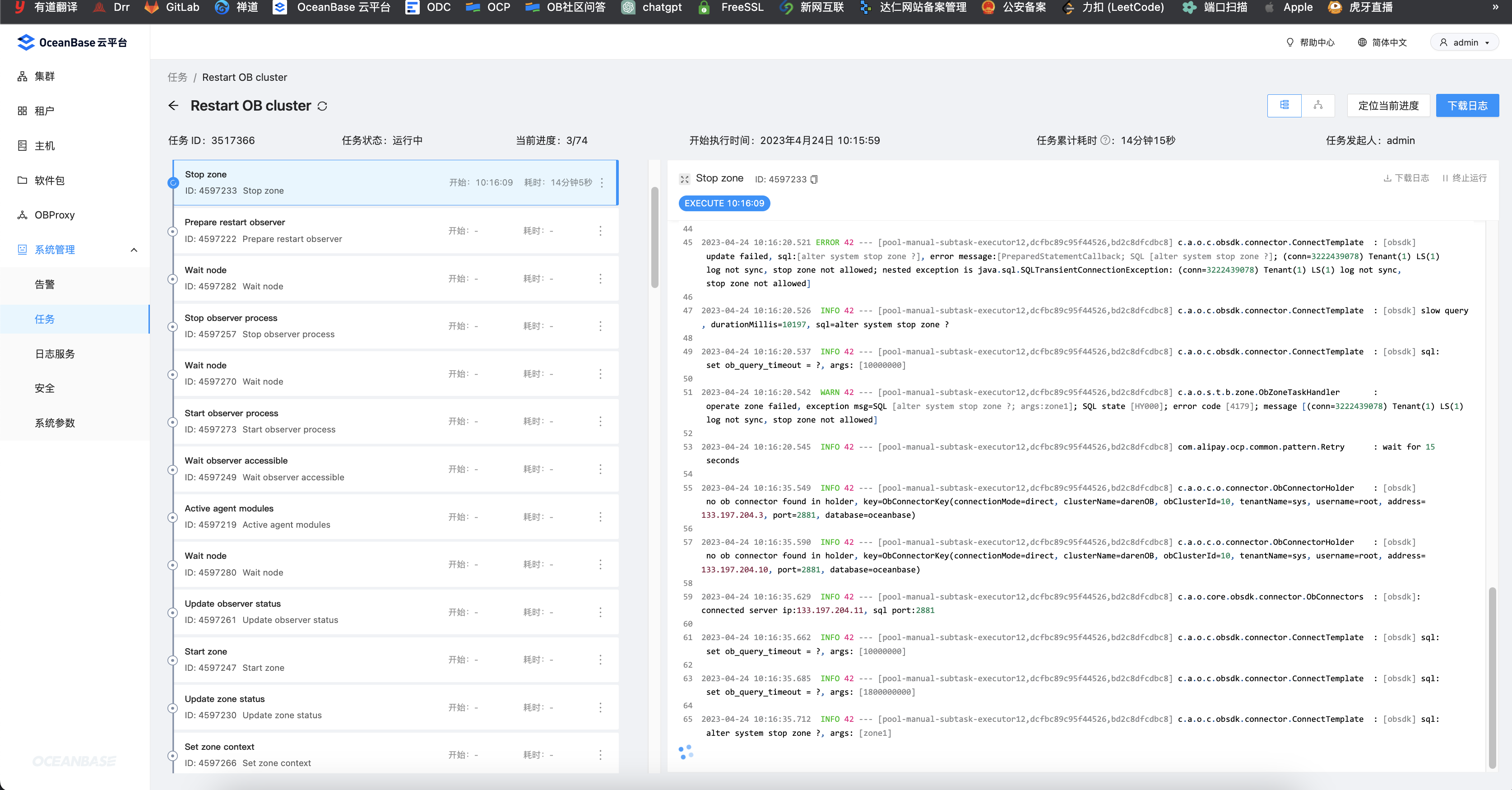This screenshot has height=790, width=1512.
Task: Click the task list vertical scrollbar
Action: pos(654,238)
